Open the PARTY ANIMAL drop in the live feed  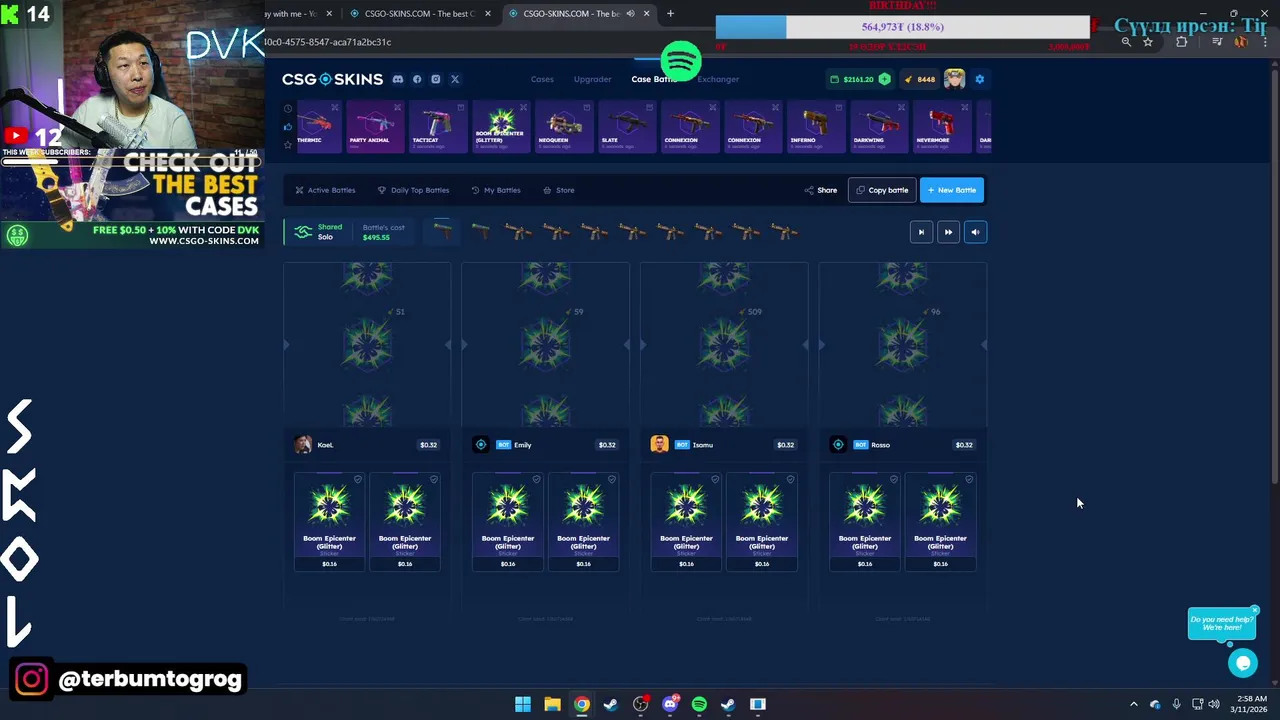(x=377, y=127)
